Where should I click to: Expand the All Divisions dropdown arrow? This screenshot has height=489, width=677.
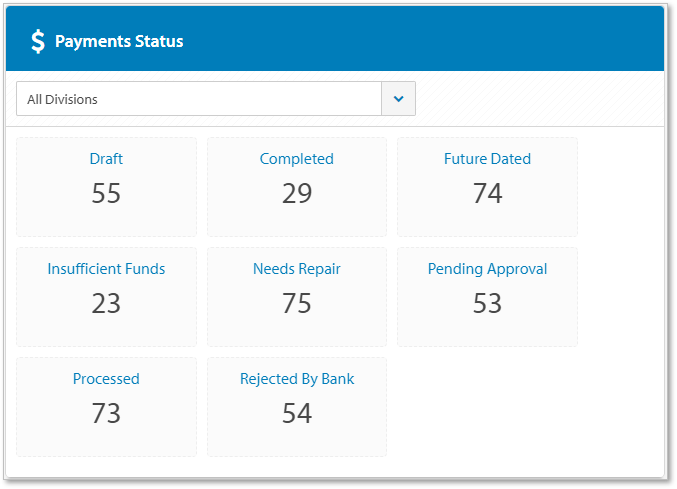click(x=398, y=99)
